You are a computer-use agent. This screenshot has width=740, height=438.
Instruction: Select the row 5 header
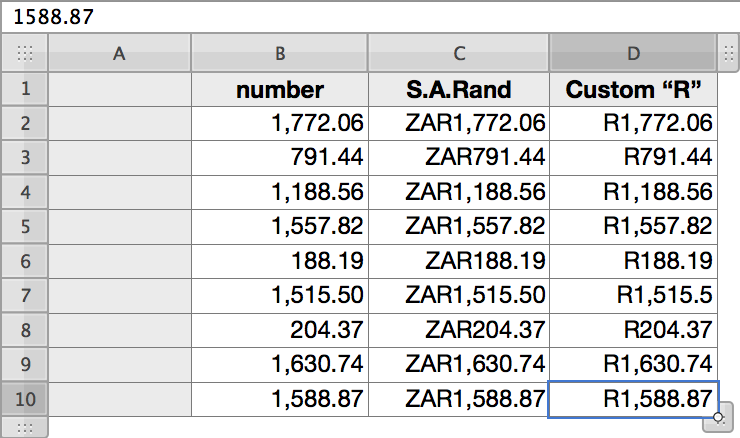(25, 227)
